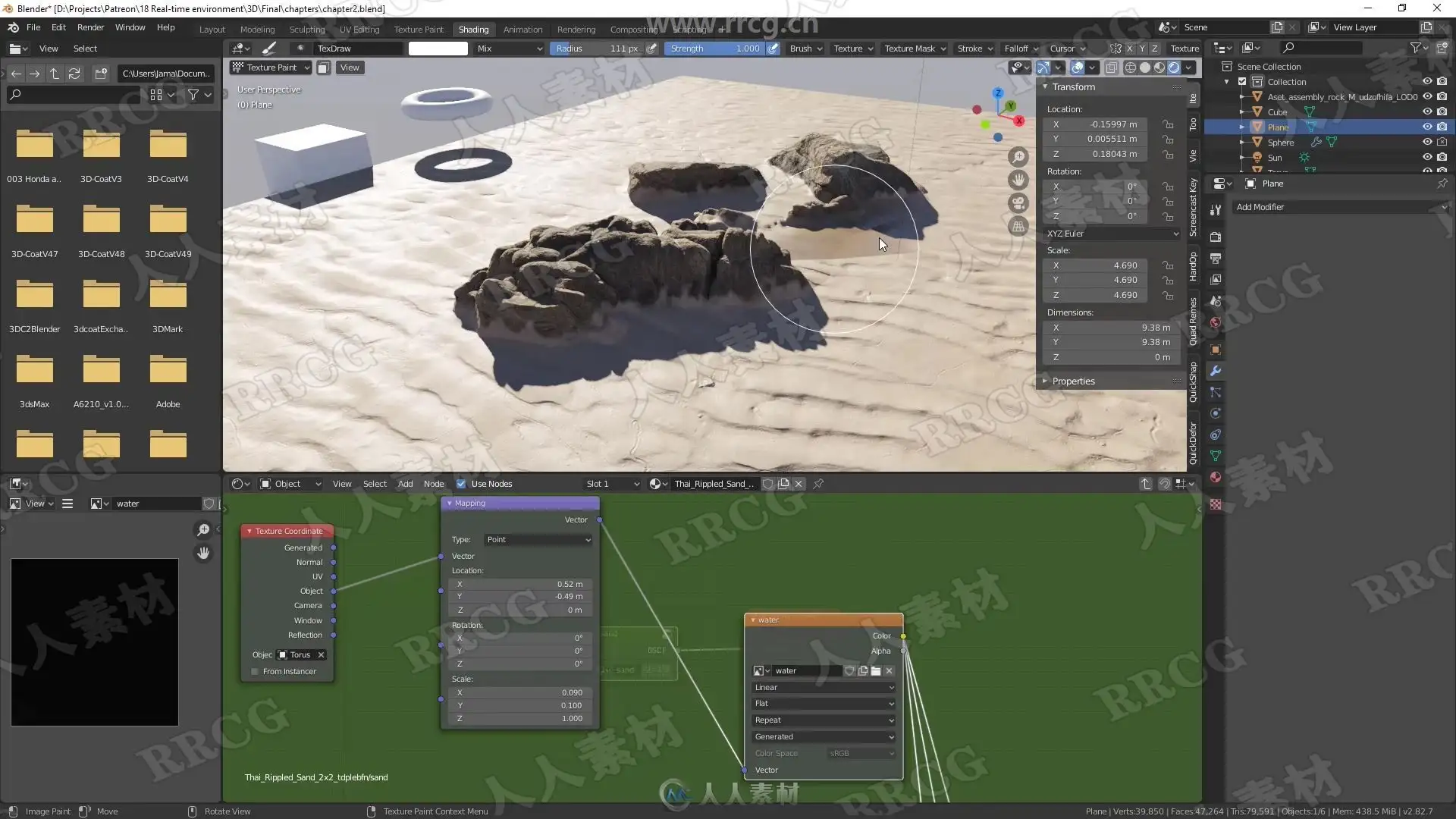
Task: Enable the From Instancer checkbox
Action: pos(255,672)
